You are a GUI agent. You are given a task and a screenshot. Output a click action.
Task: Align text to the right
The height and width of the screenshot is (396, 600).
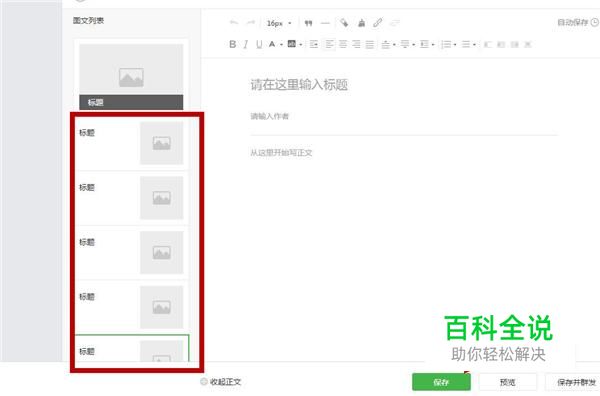(x=356, y=44)
